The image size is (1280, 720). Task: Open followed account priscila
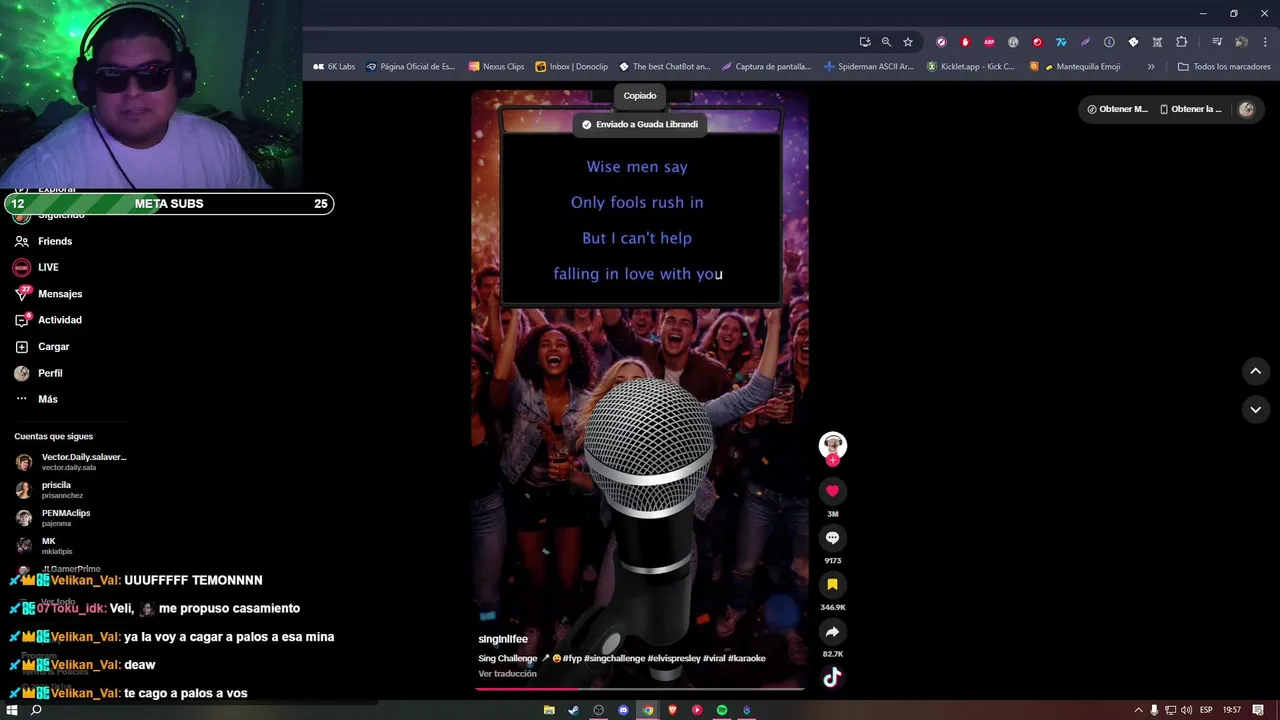[50, 490]
